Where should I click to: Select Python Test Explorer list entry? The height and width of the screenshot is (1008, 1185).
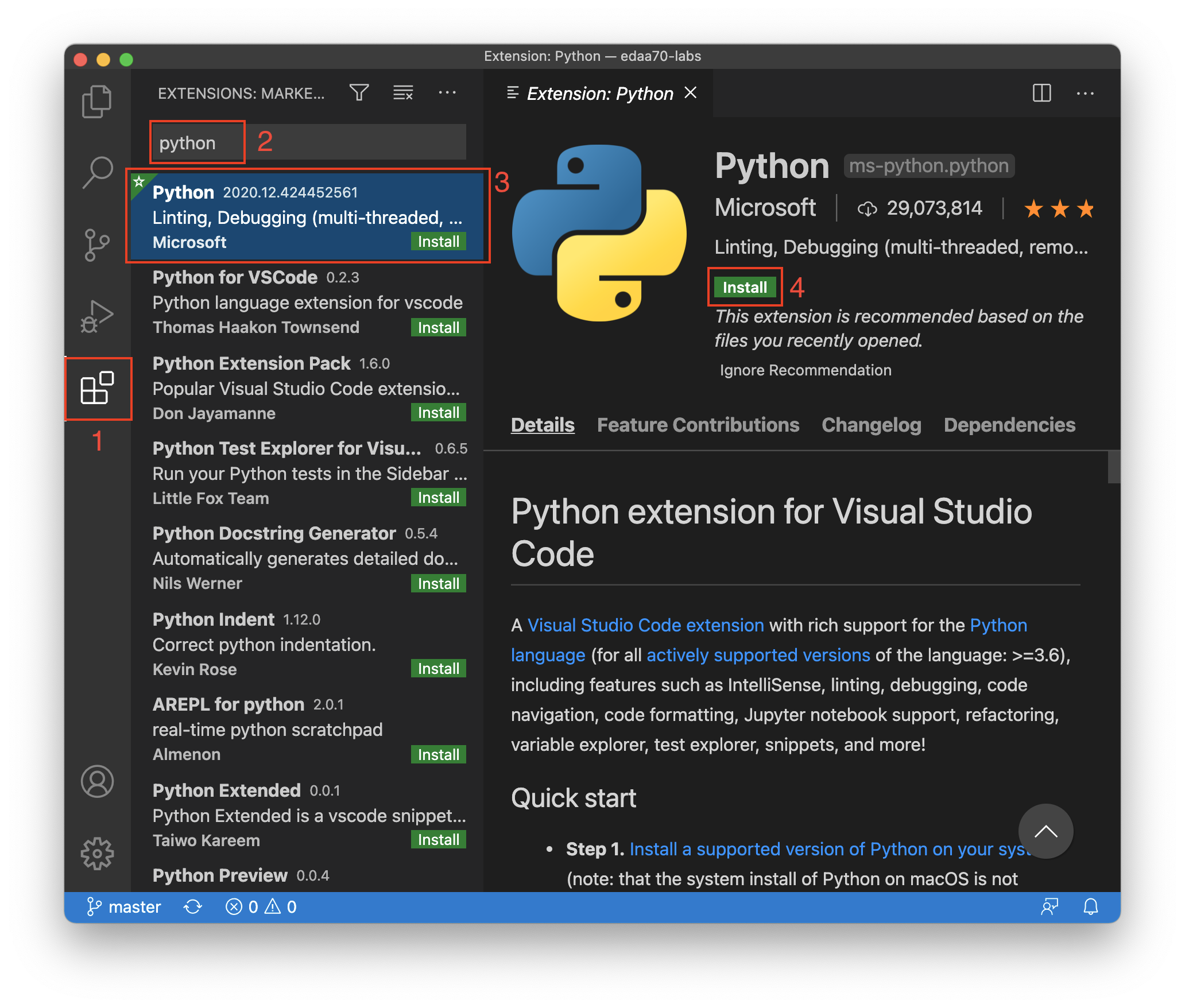(x=307, y=473)
